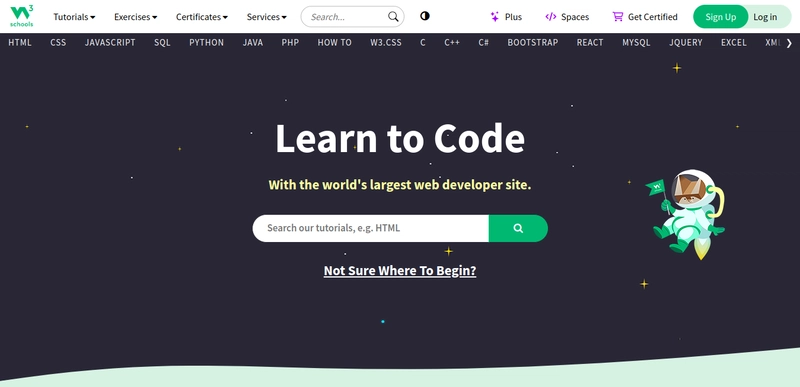Select W3.CSS in the topic bar
Viewport: 800px width, 387px height.
point(386,43)
